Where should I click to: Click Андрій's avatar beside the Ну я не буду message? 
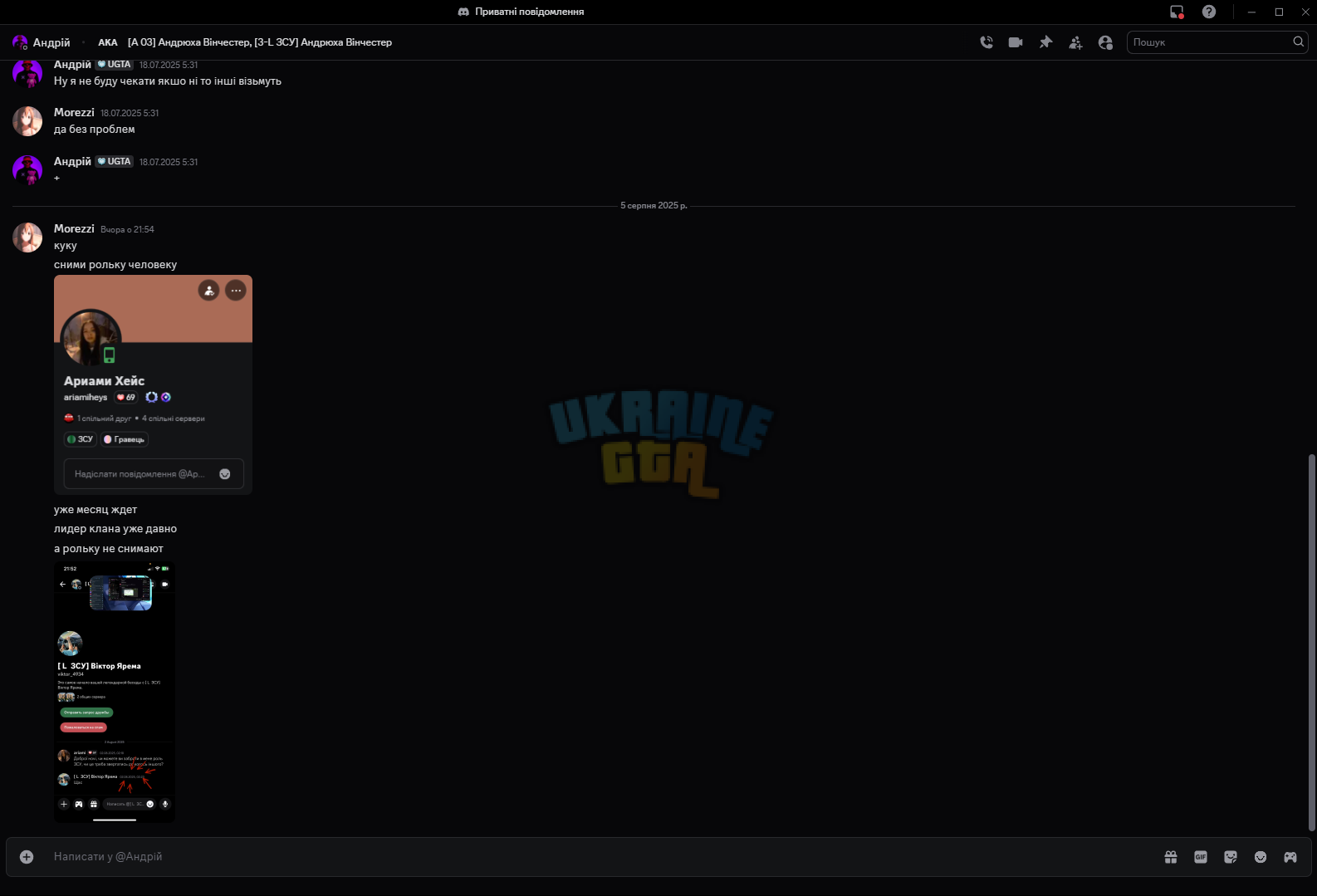(27, 73)
